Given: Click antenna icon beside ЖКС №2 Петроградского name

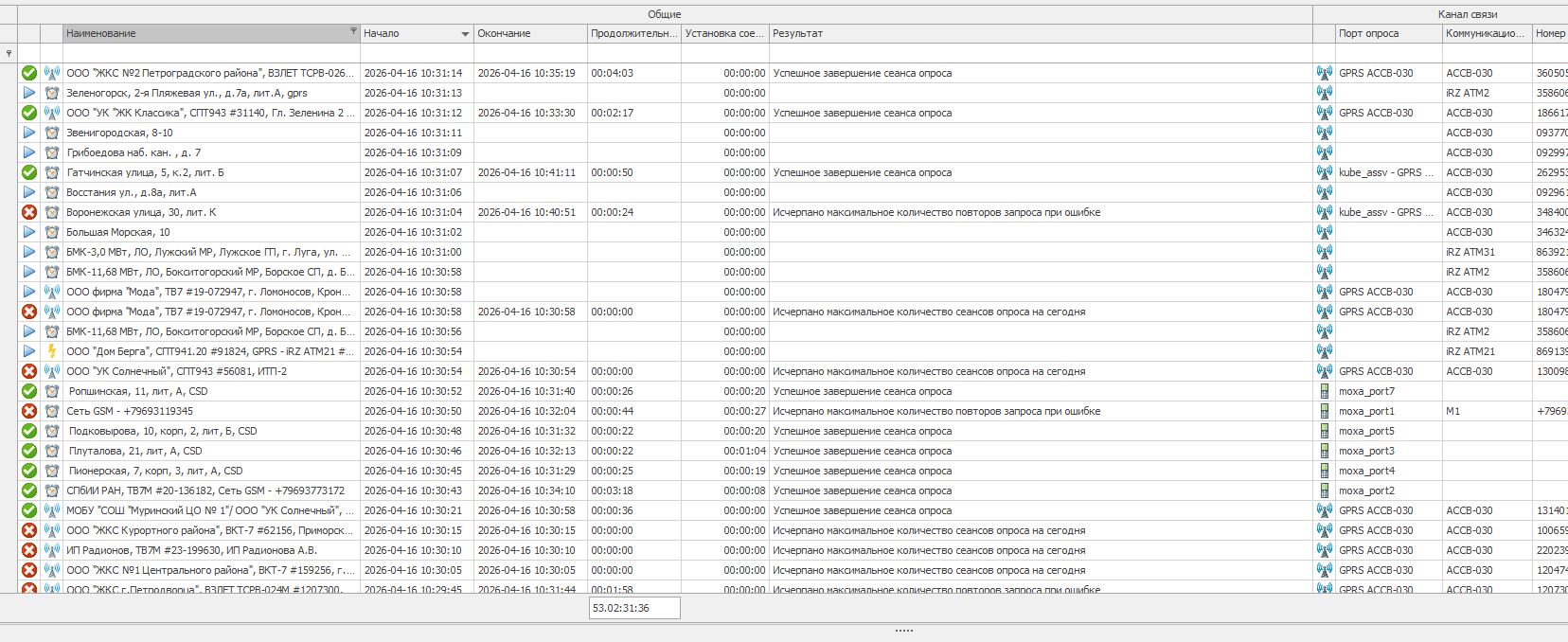Looking at the screenshot, I should coord(52,73).
